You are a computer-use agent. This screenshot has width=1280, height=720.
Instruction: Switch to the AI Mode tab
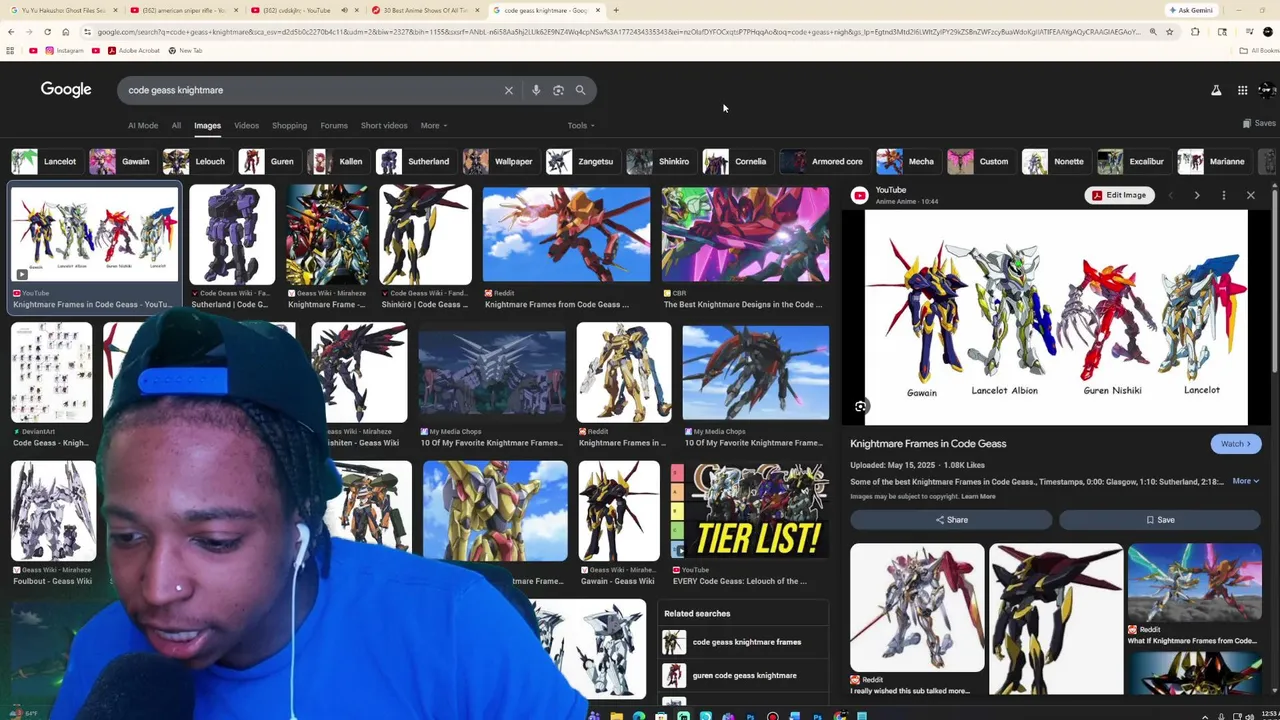(x=143, y=126)
